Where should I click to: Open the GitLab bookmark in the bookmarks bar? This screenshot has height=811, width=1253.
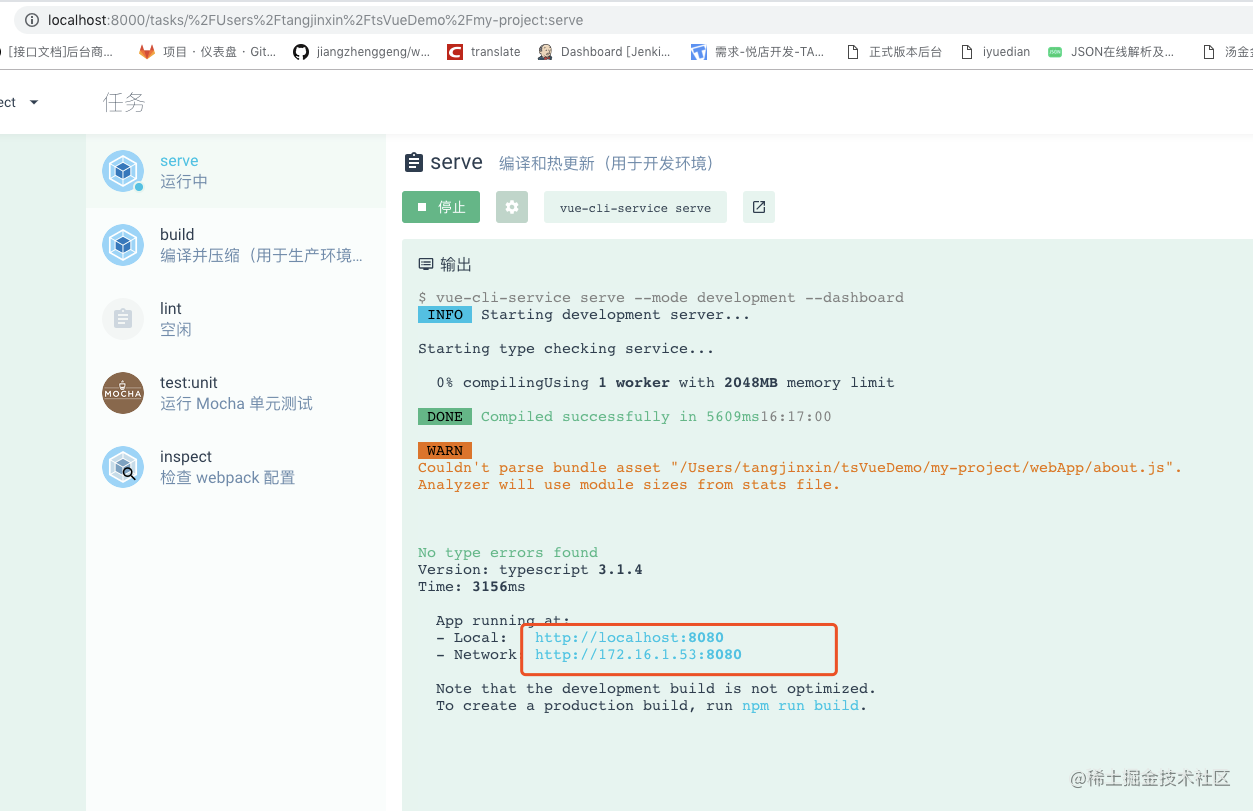tap(209, 52)
